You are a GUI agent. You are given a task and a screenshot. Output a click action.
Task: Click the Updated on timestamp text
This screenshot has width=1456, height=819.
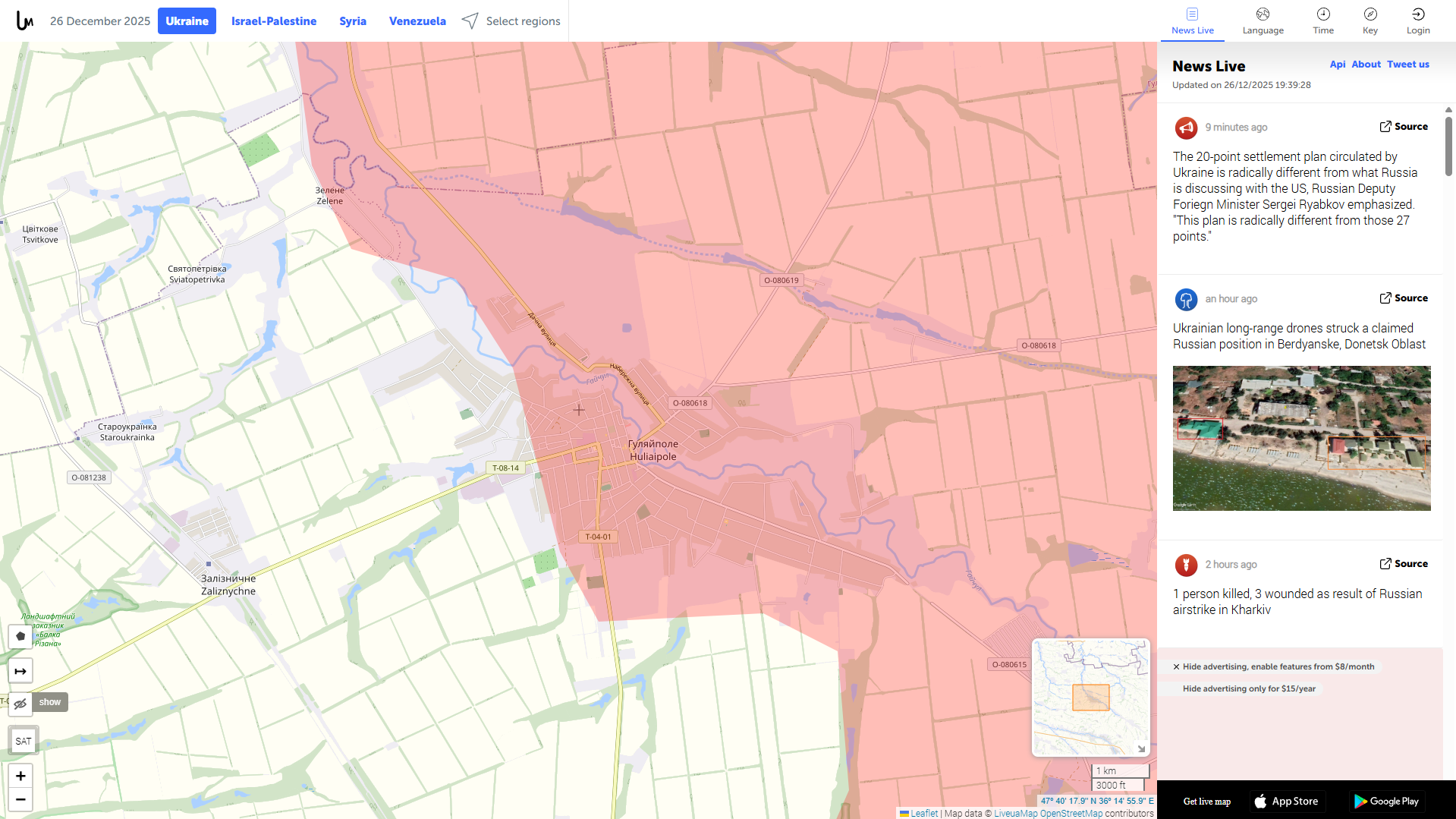1241,85
